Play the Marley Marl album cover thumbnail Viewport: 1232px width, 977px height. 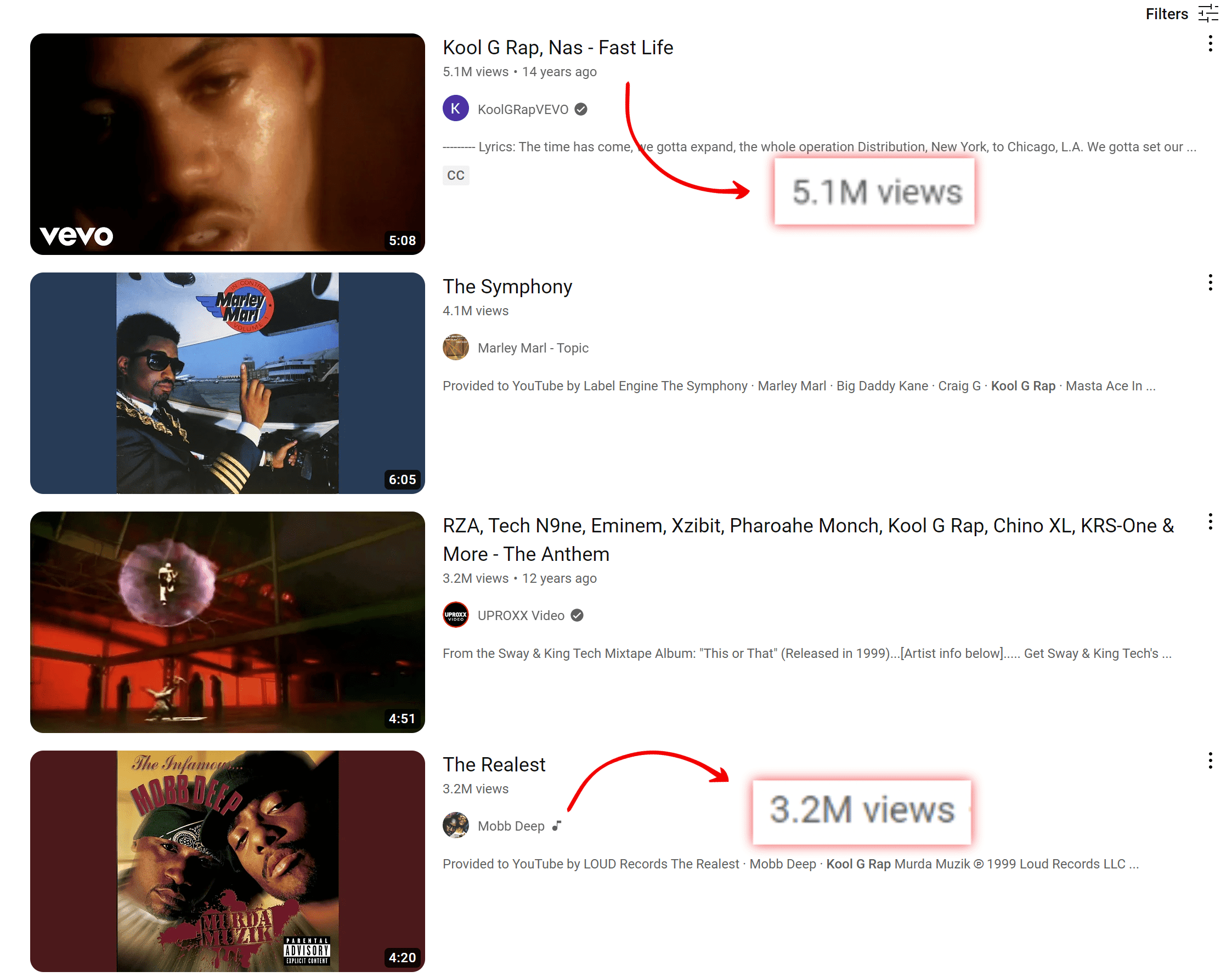[x=228, y=383]
